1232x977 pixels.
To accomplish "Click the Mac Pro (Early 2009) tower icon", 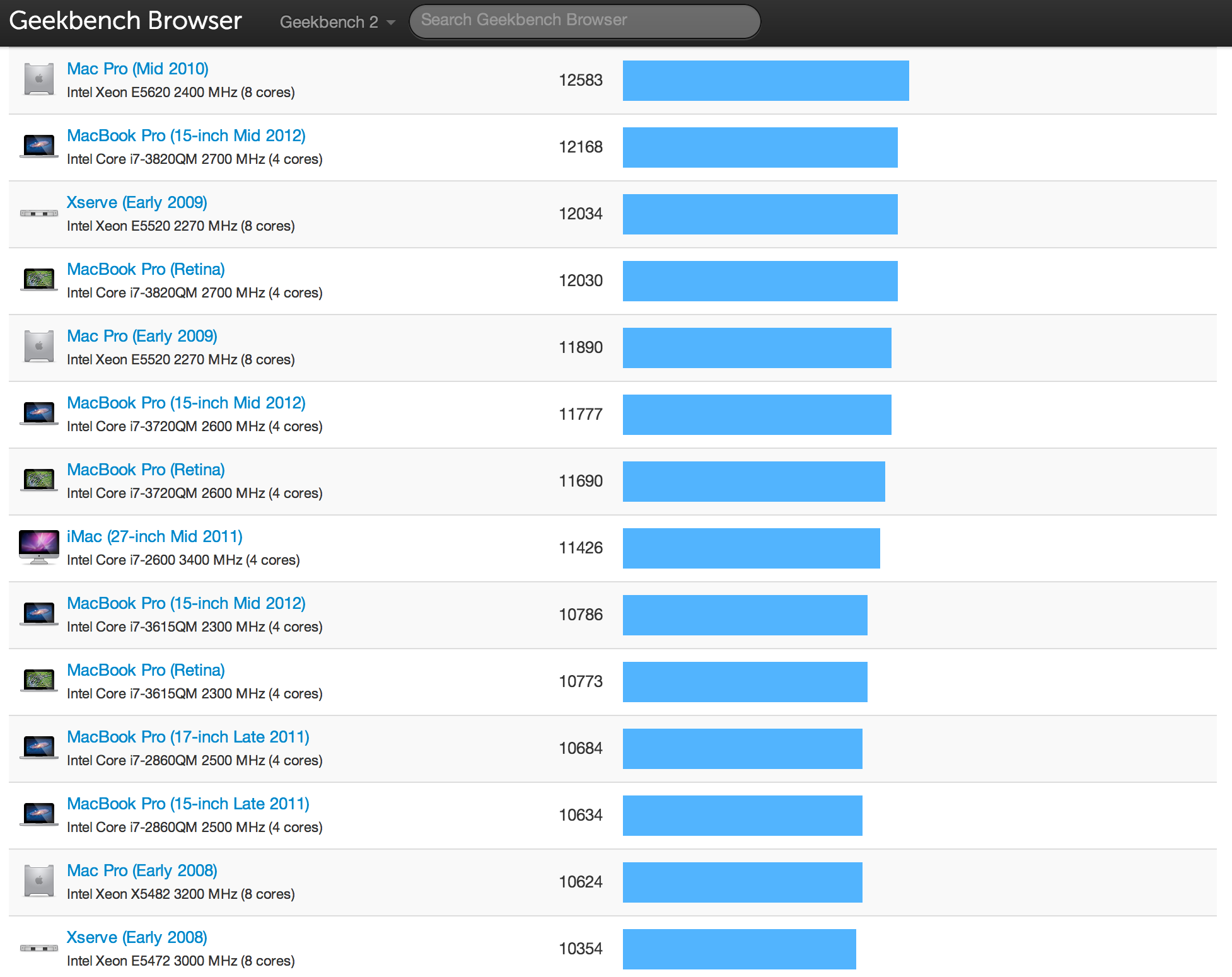I will pos(39,347).
